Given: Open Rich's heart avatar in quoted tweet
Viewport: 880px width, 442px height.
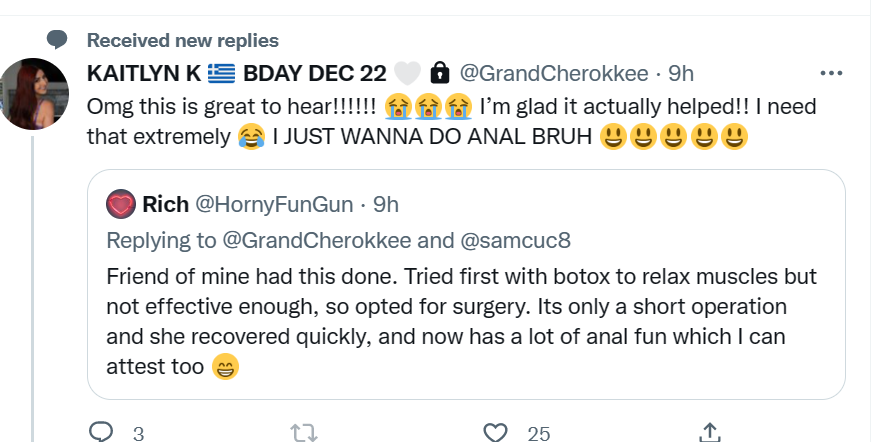Looking at the screenshot, I should [122, 204].
